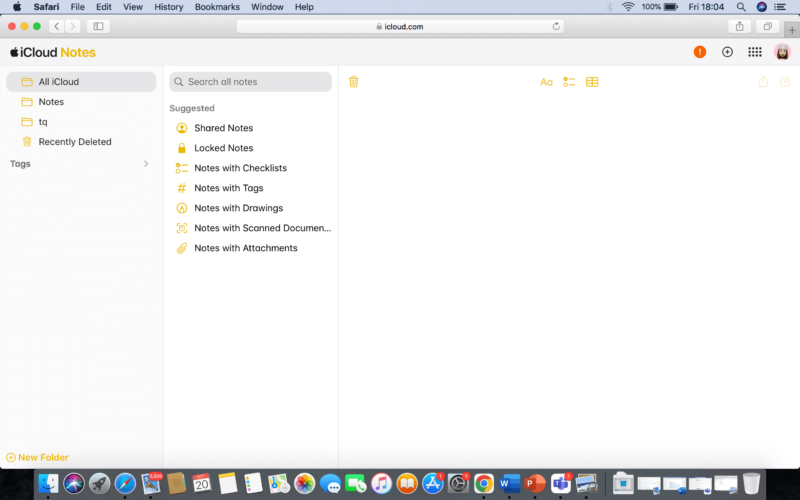Delete note with trash icon in toolbar
Image resolution: width=800 pixels, height=500 pixels.
point(354,82)
